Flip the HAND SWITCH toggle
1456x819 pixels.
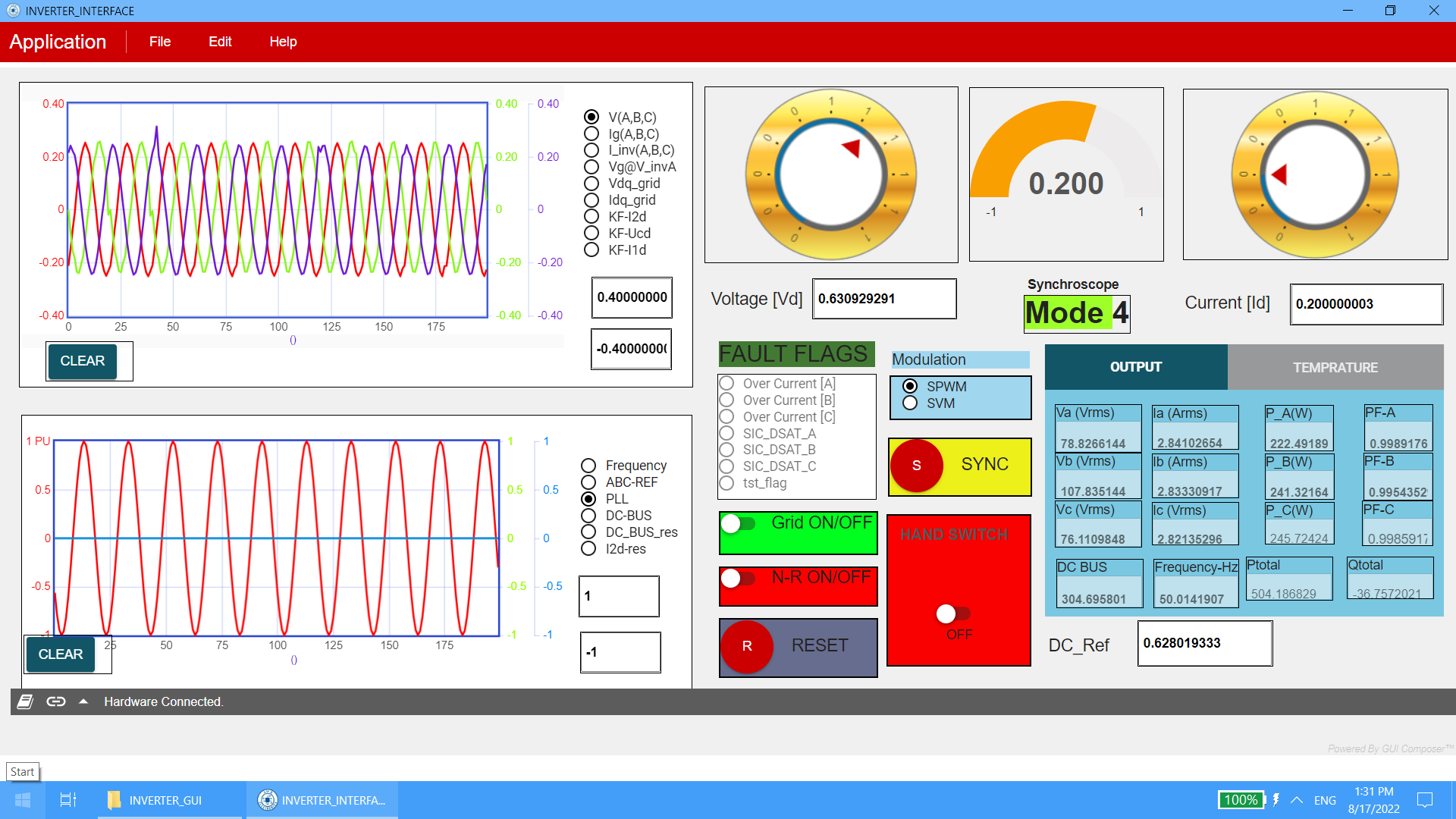(x=952, y=613)
